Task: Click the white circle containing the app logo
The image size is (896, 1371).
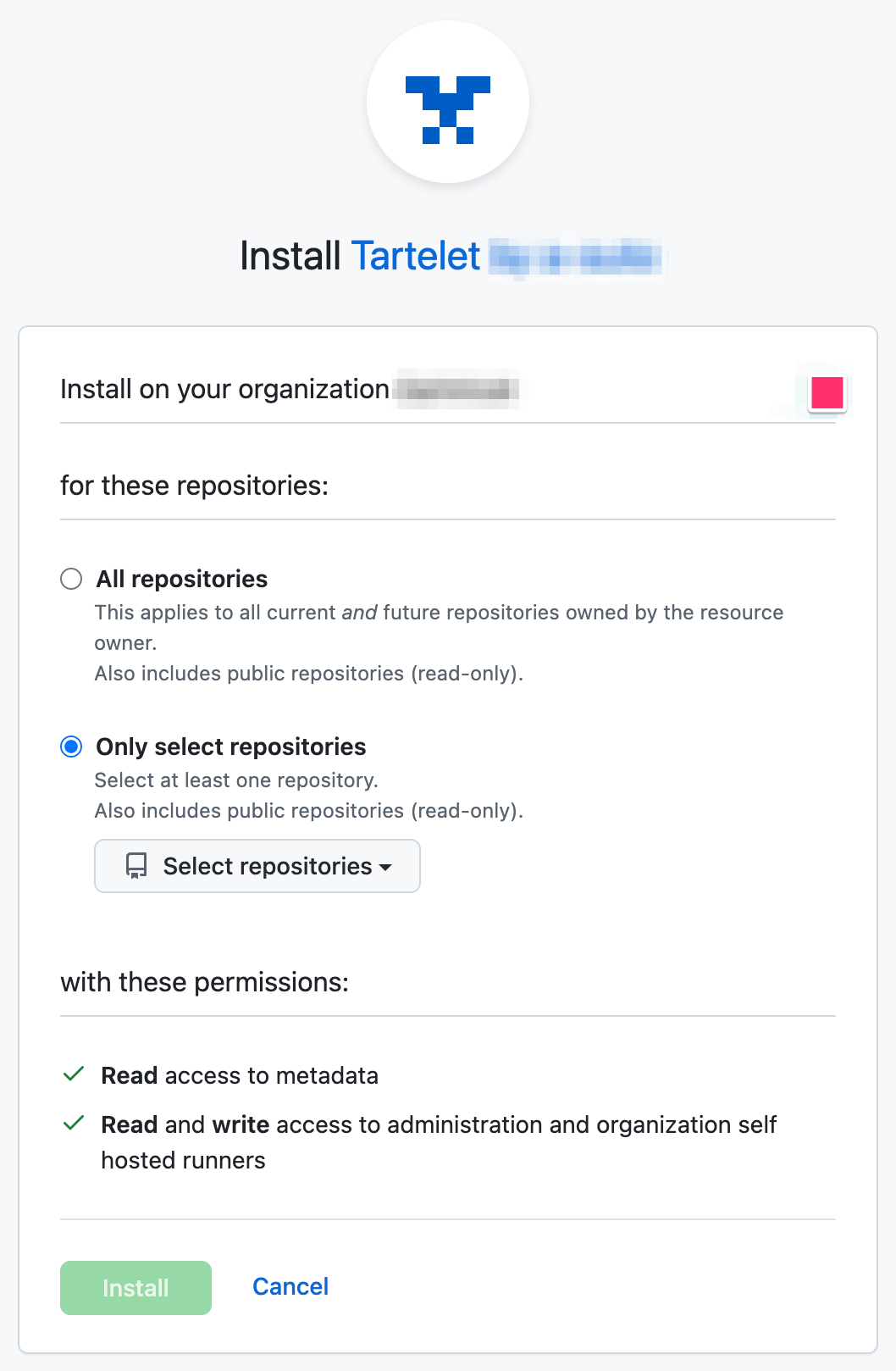Action: pos(447,102)
